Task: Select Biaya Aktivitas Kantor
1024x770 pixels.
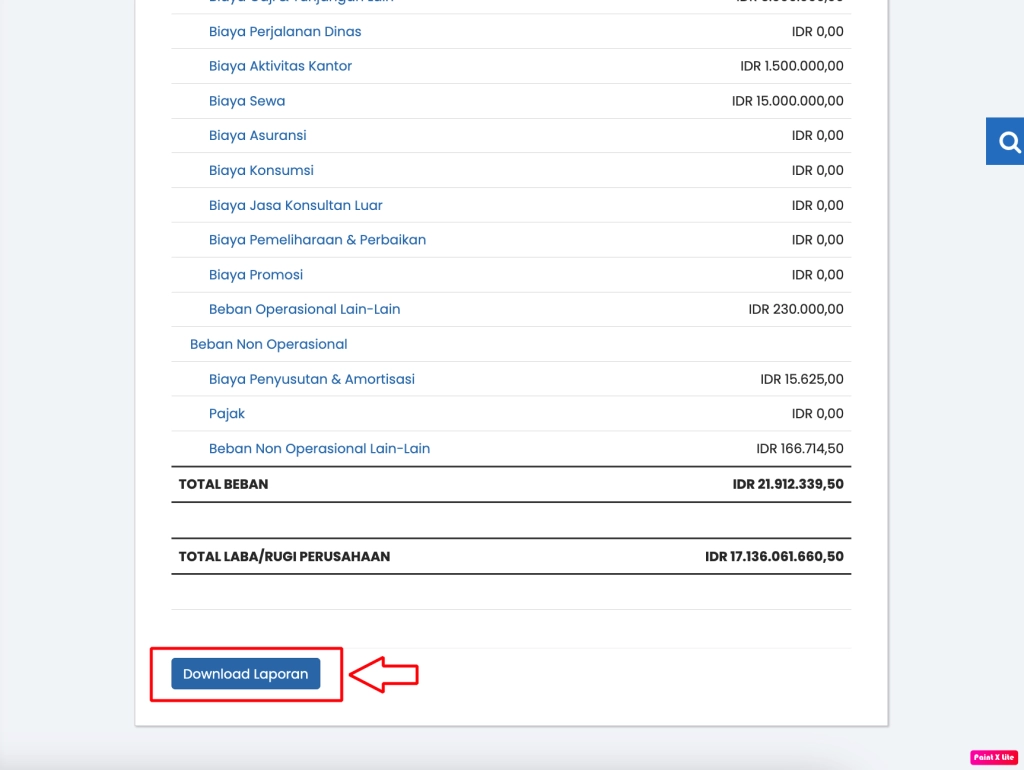Action: coord(280,66)
